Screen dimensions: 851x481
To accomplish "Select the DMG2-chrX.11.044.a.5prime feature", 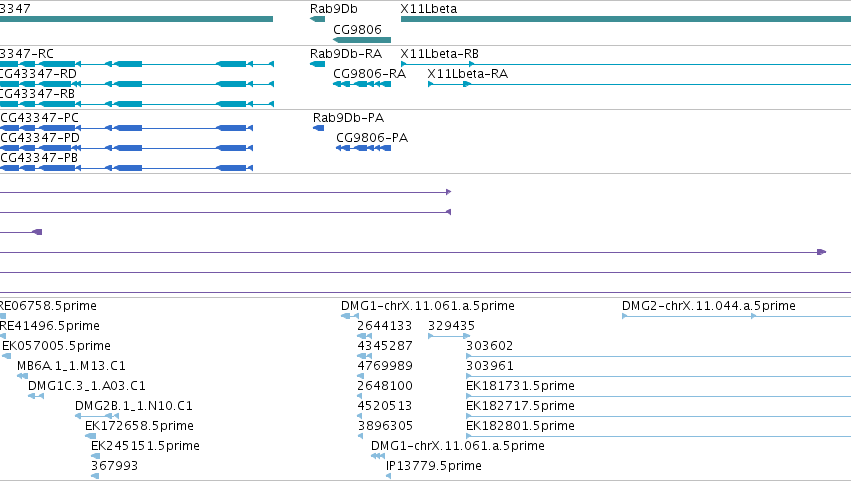I will [x=736, y=316].
